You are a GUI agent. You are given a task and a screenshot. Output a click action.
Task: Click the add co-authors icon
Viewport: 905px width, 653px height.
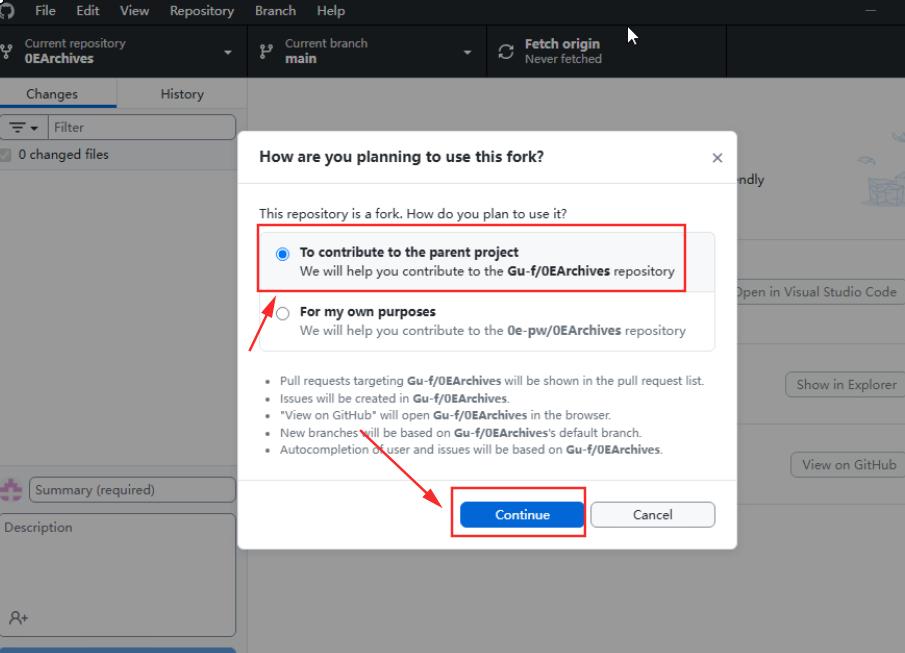18,618
